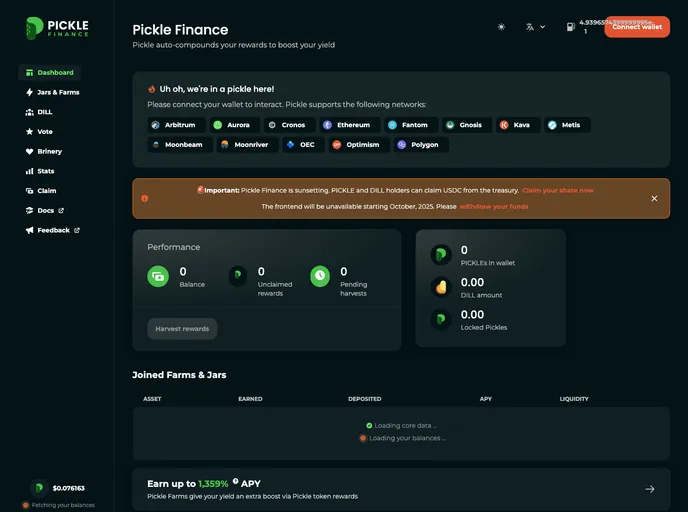Screen dimensions: 688x512
Task: Click the APY info tooltip icon
Action: pos(236,481)
